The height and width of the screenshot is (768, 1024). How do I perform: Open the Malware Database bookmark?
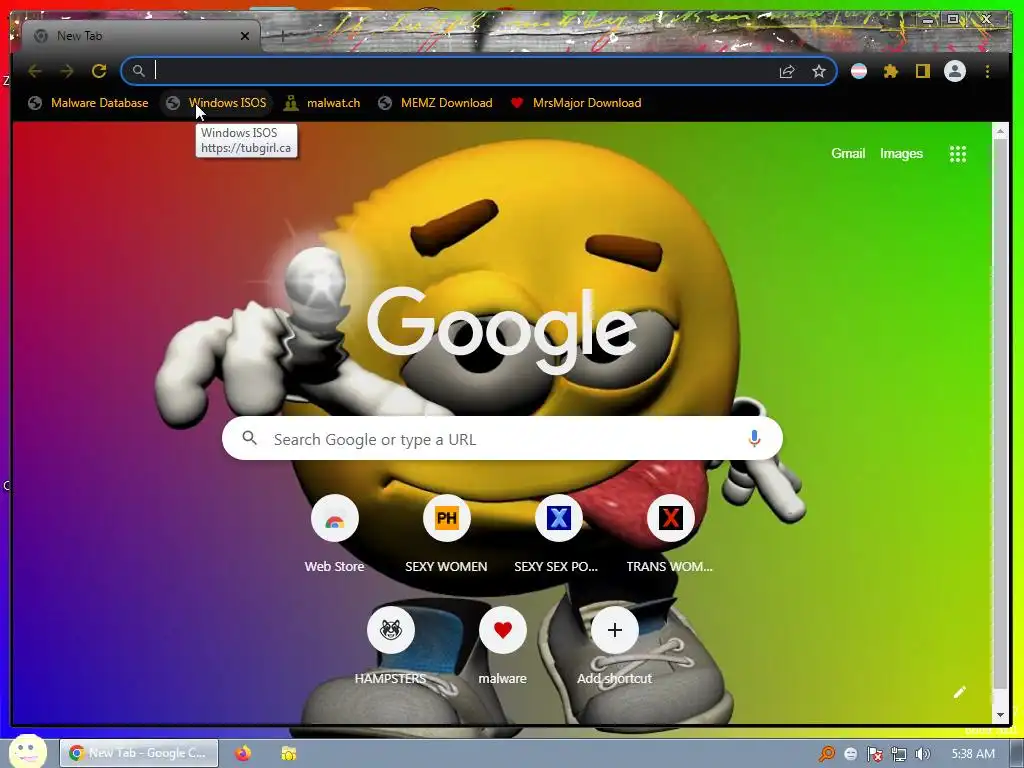[89, 103]
